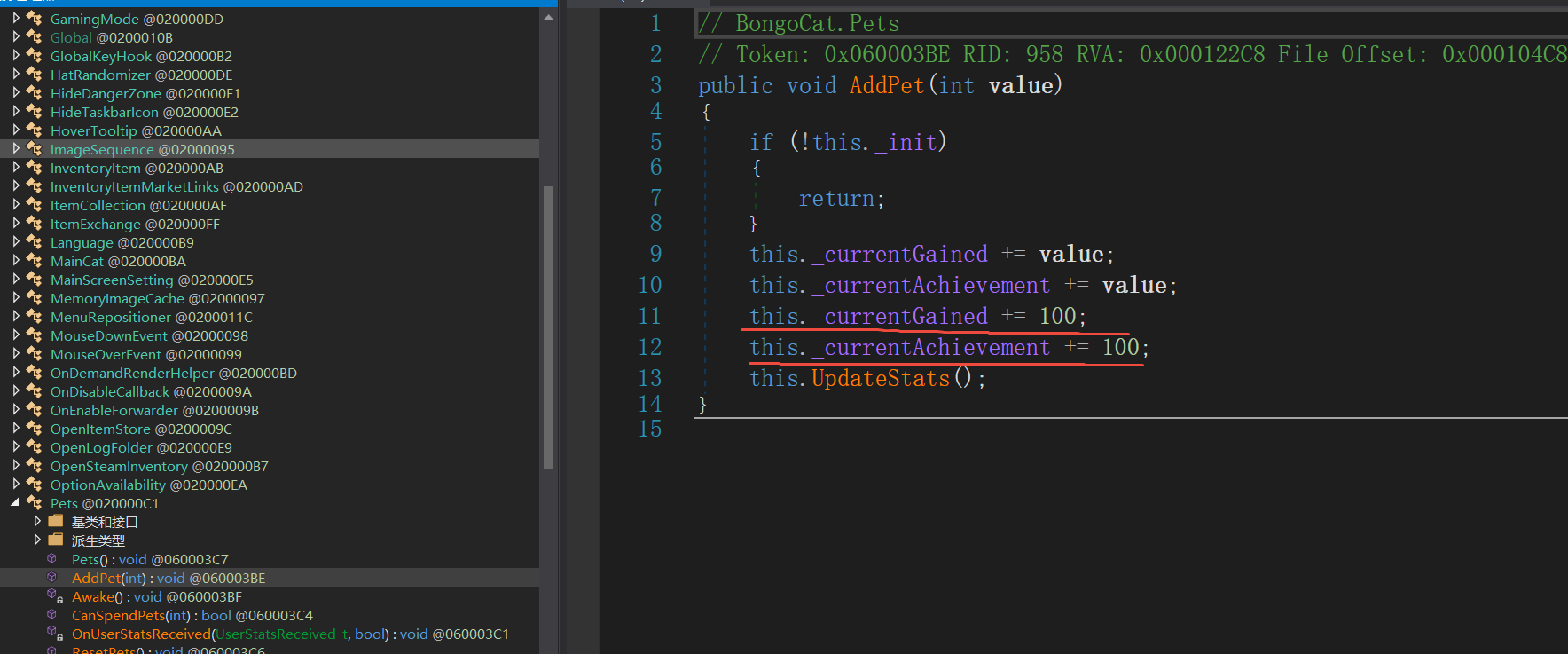Select the OnUserStatsReceived method entry
This screenshot has width=1568, height=654.
(290, 634)
